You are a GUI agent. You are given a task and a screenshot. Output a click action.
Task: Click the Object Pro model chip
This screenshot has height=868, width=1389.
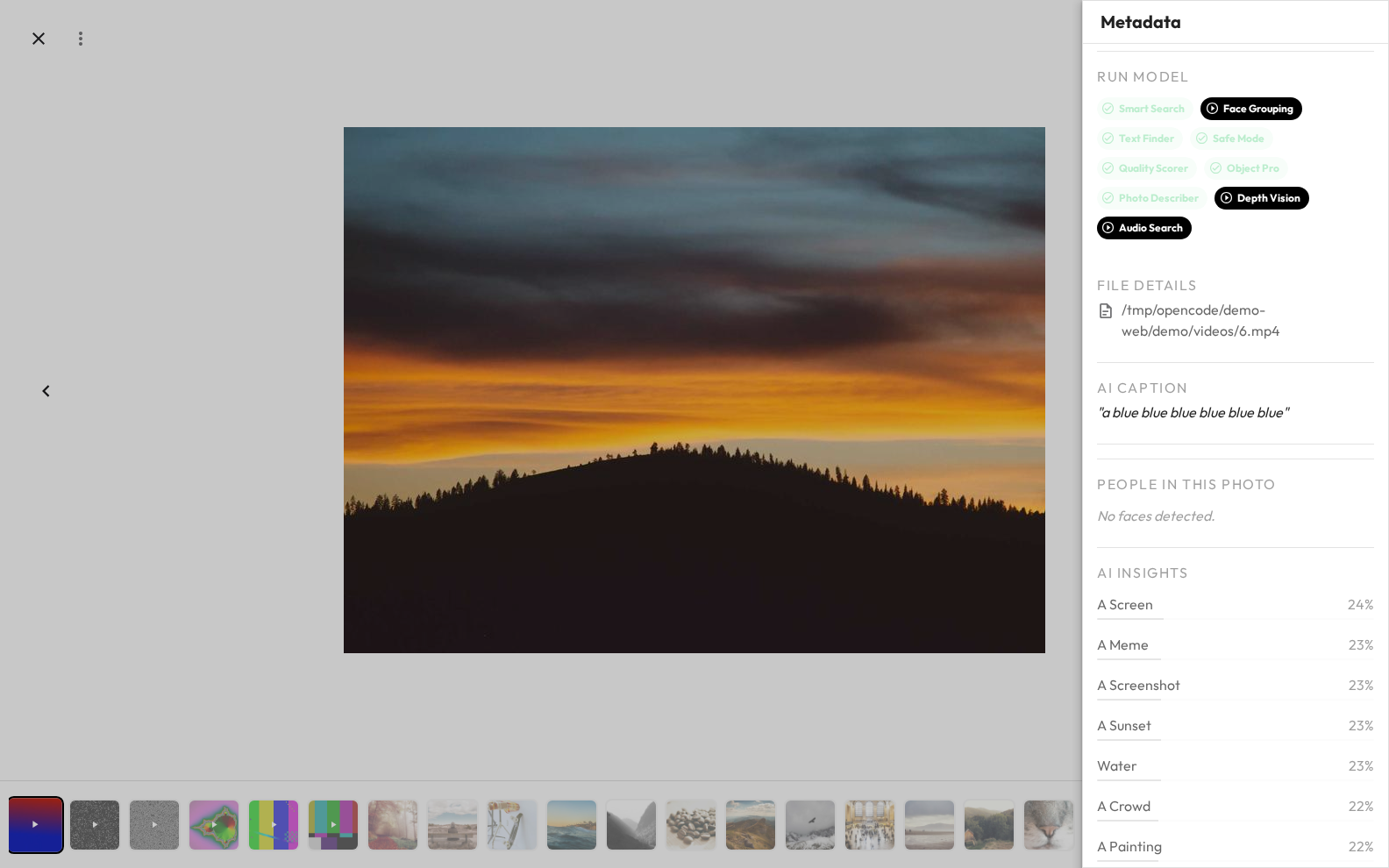1245,168
